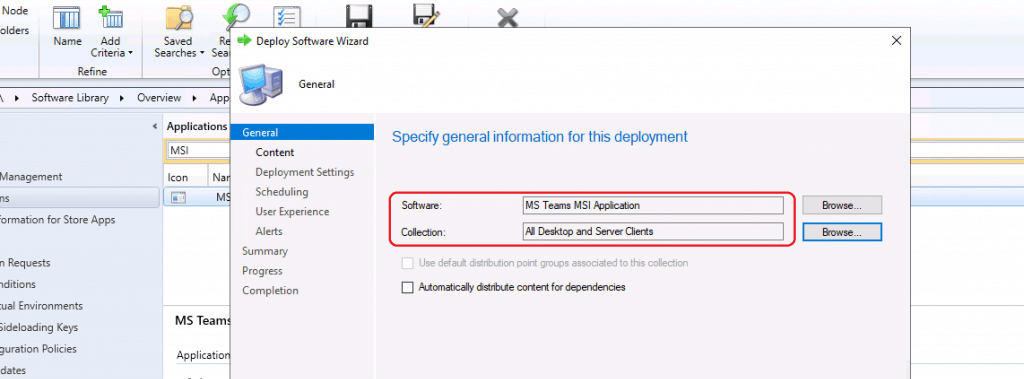This screenshot has width=1024, height=379.
Task: Collapse the navigation pane arrow
Action: [x=155, y=126]
